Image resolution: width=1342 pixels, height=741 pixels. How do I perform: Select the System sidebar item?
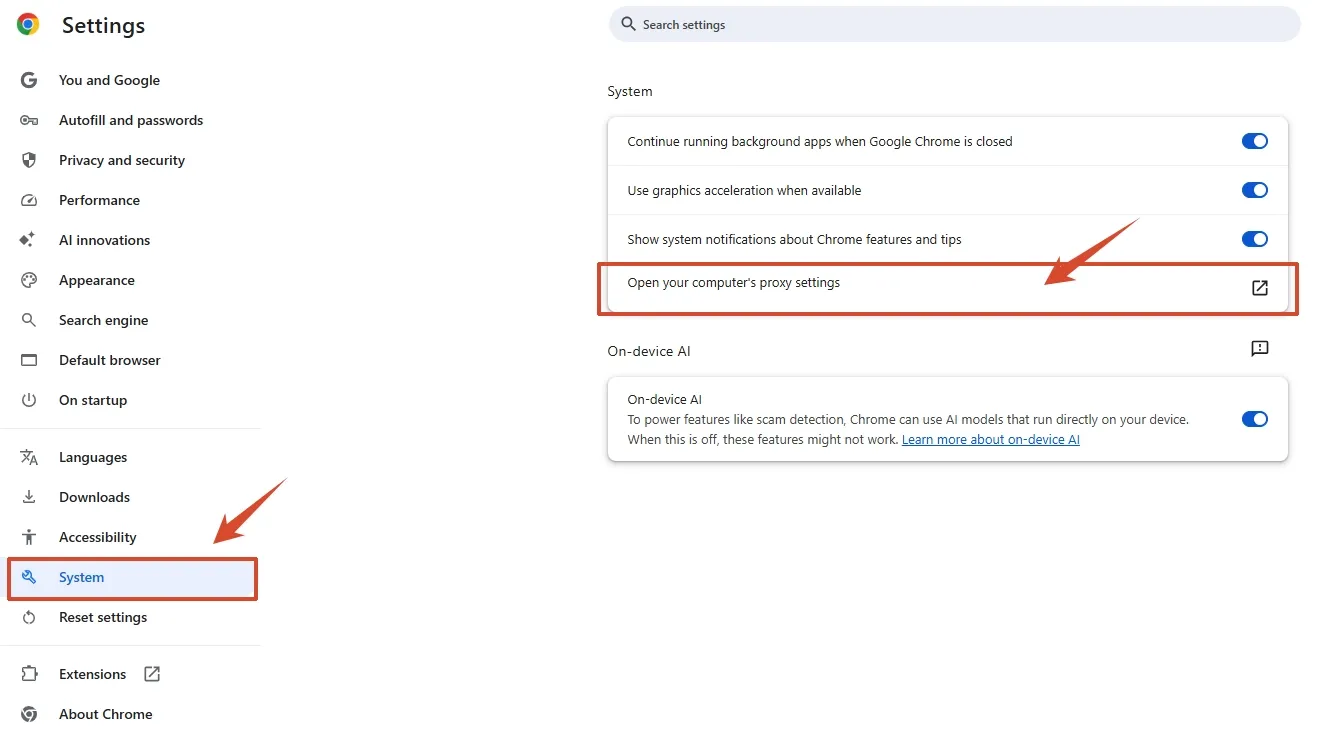[x=133, y=578]
